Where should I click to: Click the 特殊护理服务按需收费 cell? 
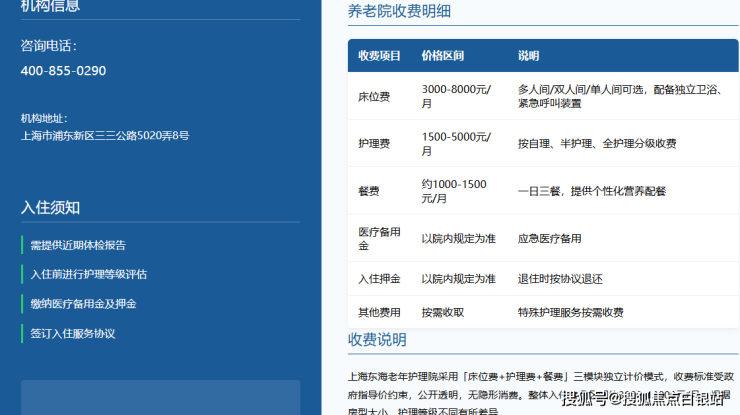[571, 313]
